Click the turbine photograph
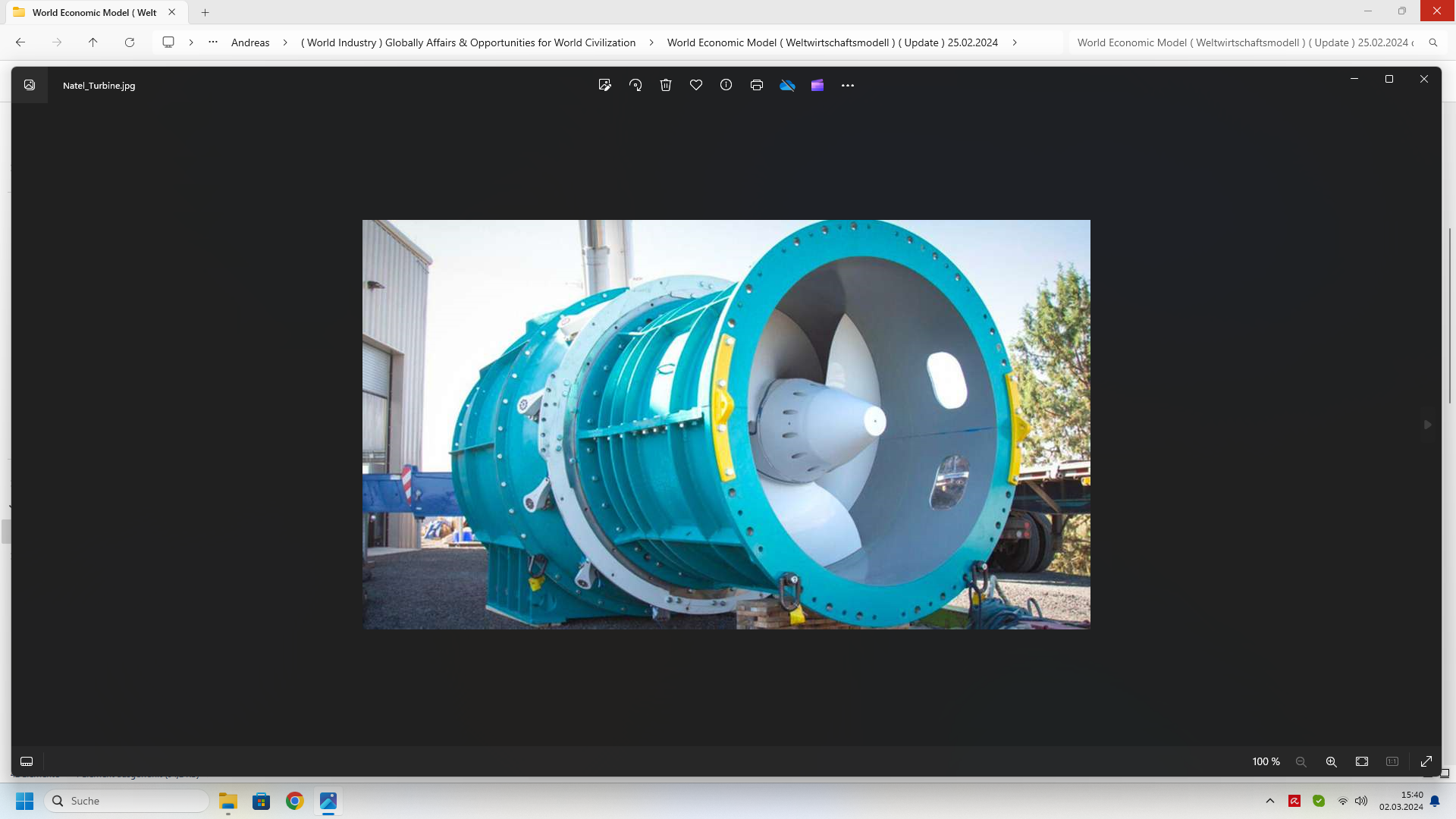 pyautogui.click(x=726, y=425)
